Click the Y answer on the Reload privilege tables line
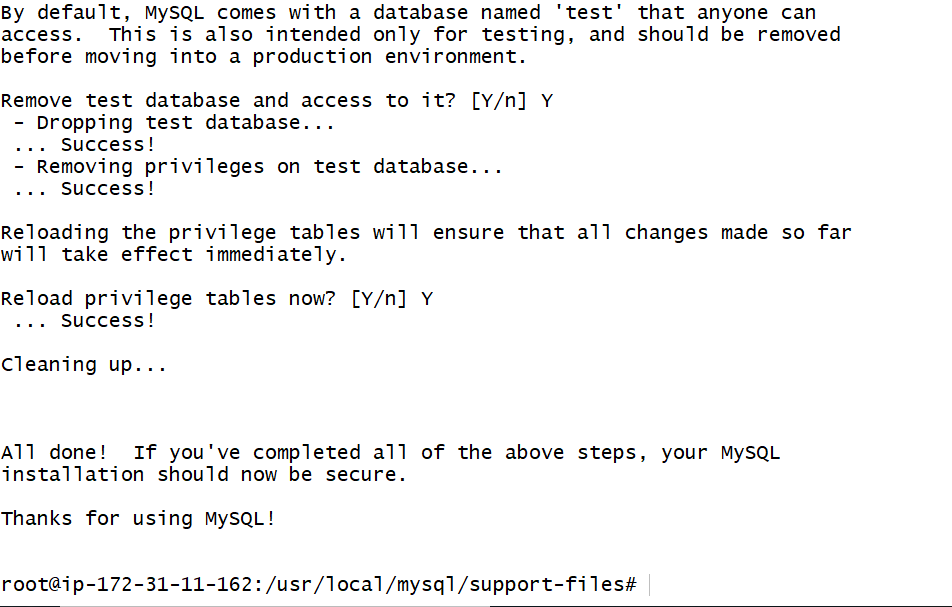This screenshot has height=607, width=952. coord(427,299)
